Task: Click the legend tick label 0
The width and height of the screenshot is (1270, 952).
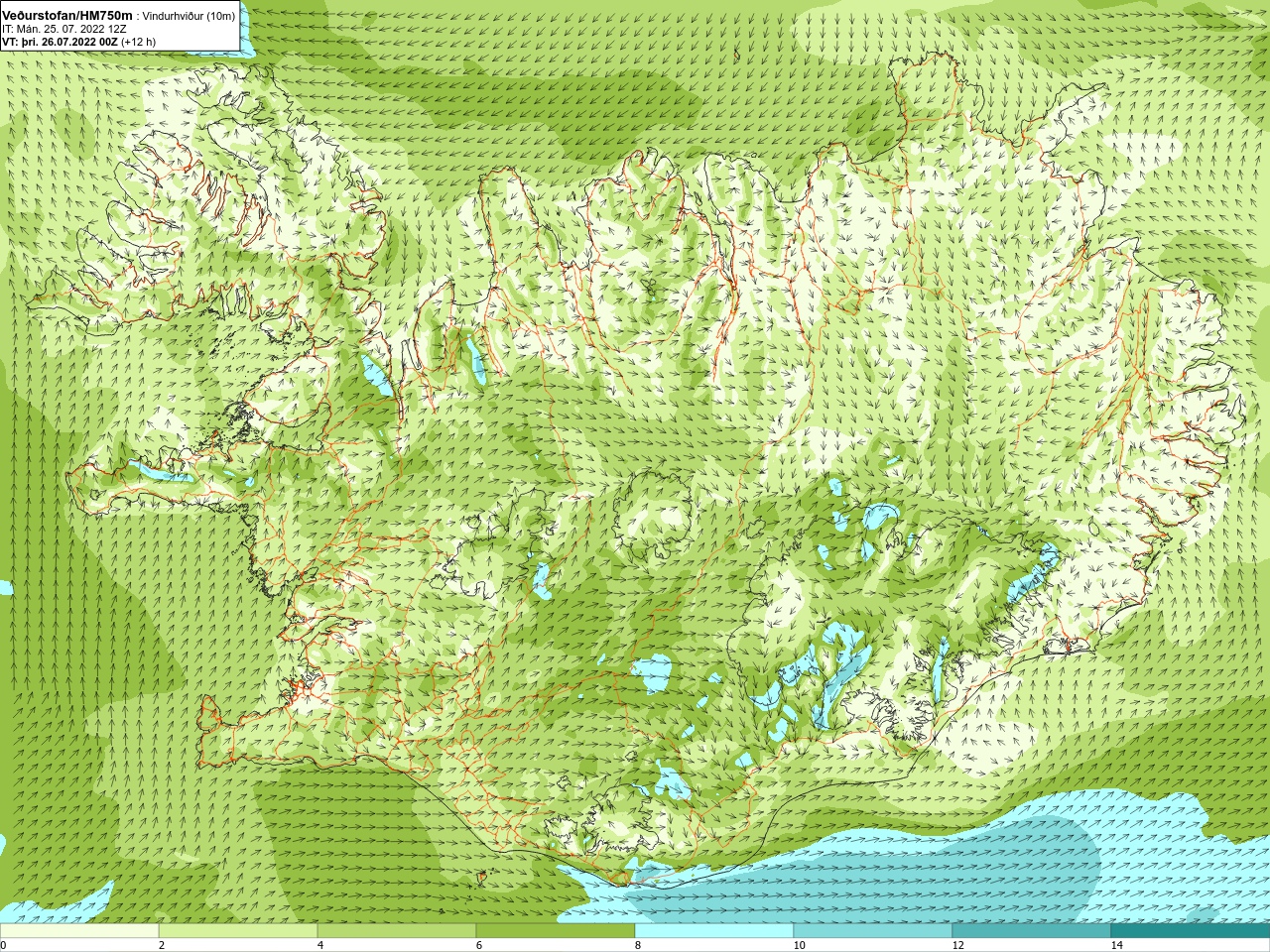Action: pos(3,945)
